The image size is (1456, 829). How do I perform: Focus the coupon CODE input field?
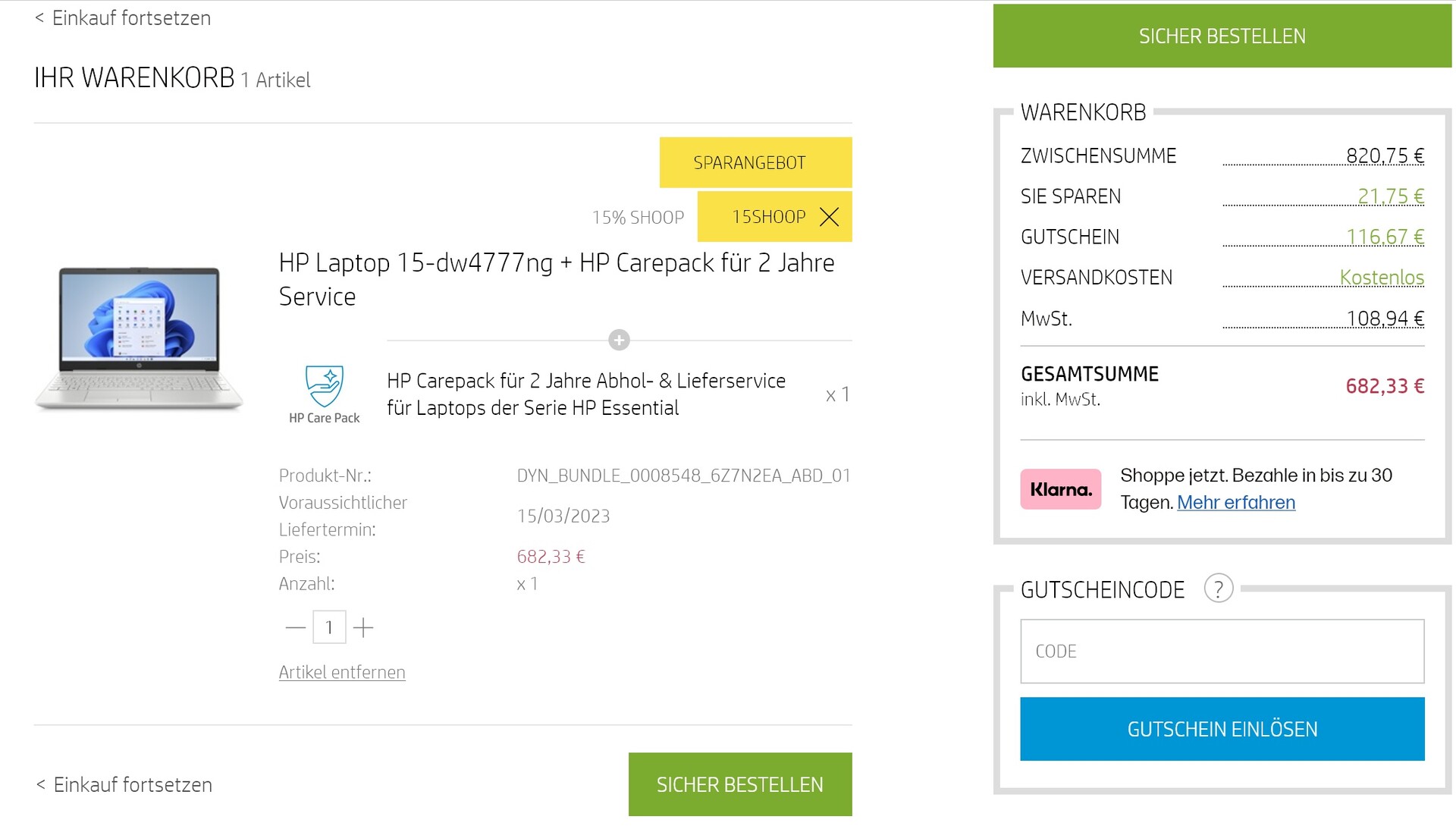click(x=1222, y=651)
